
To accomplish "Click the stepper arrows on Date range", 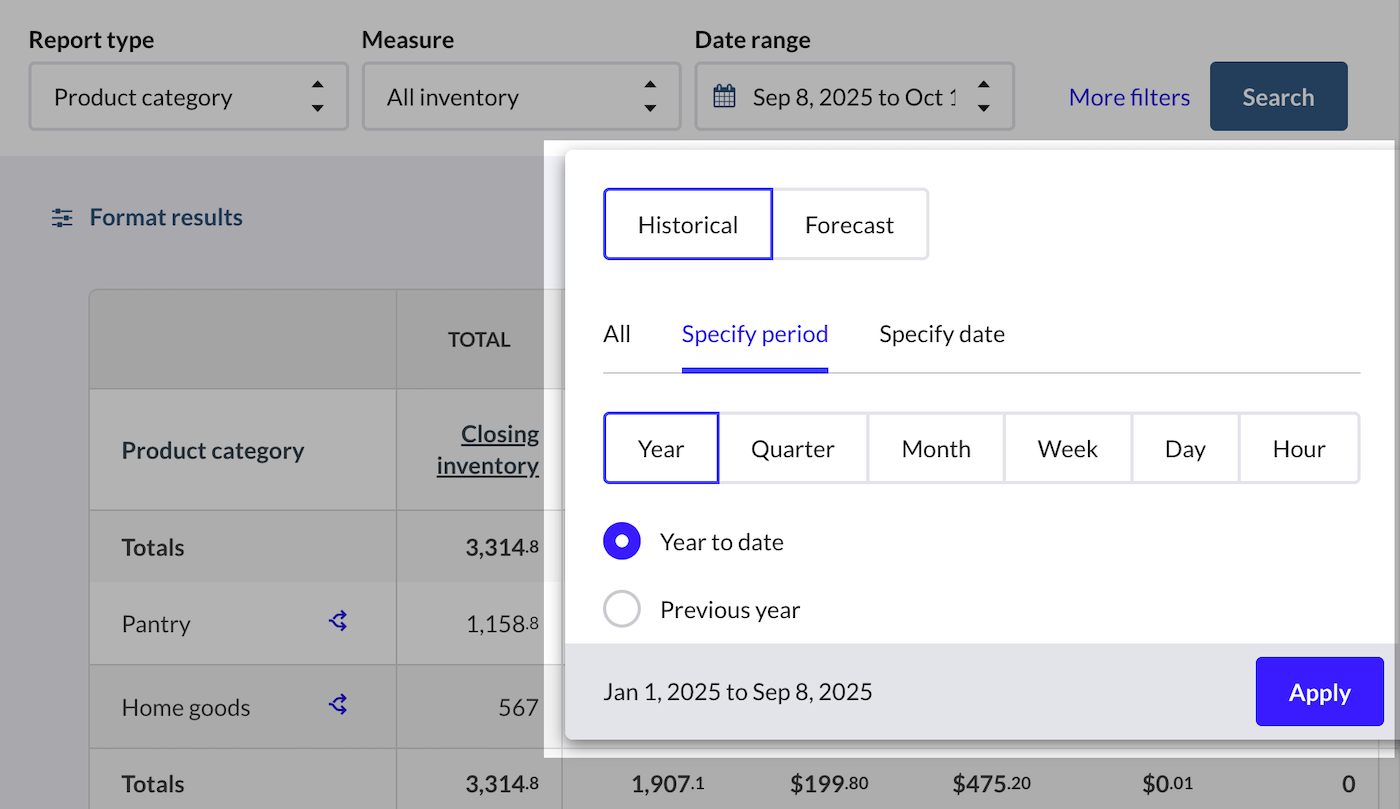I will coord(984,96).
